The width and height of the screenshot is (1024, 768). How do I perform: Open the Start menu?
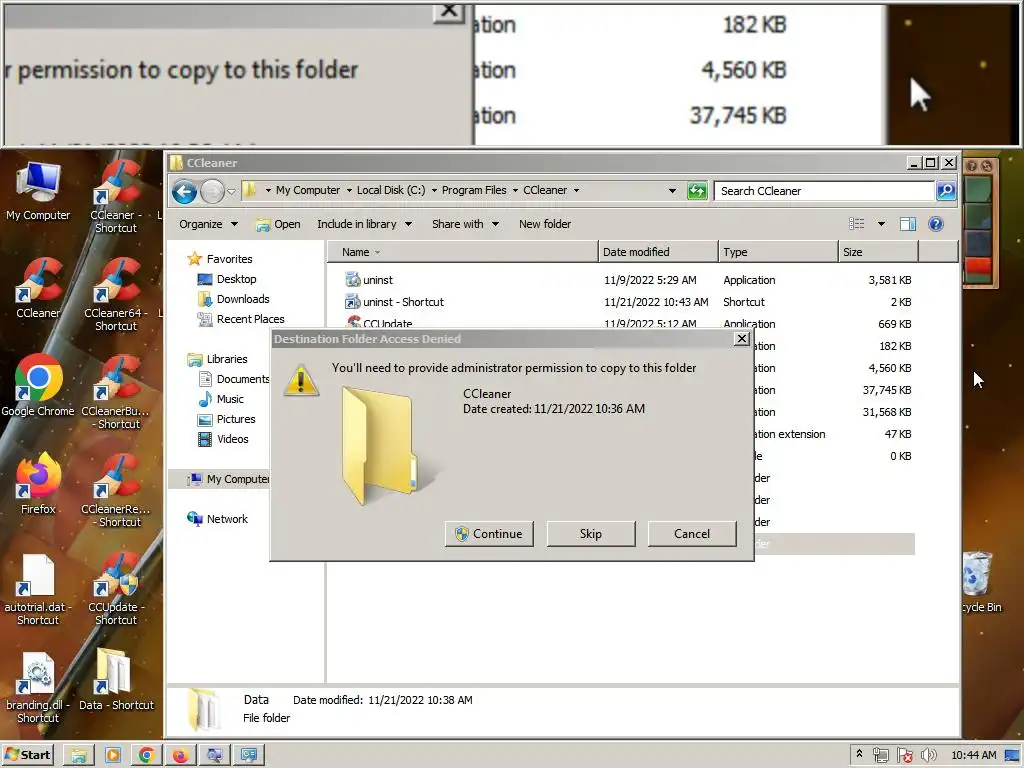(27, 756)
